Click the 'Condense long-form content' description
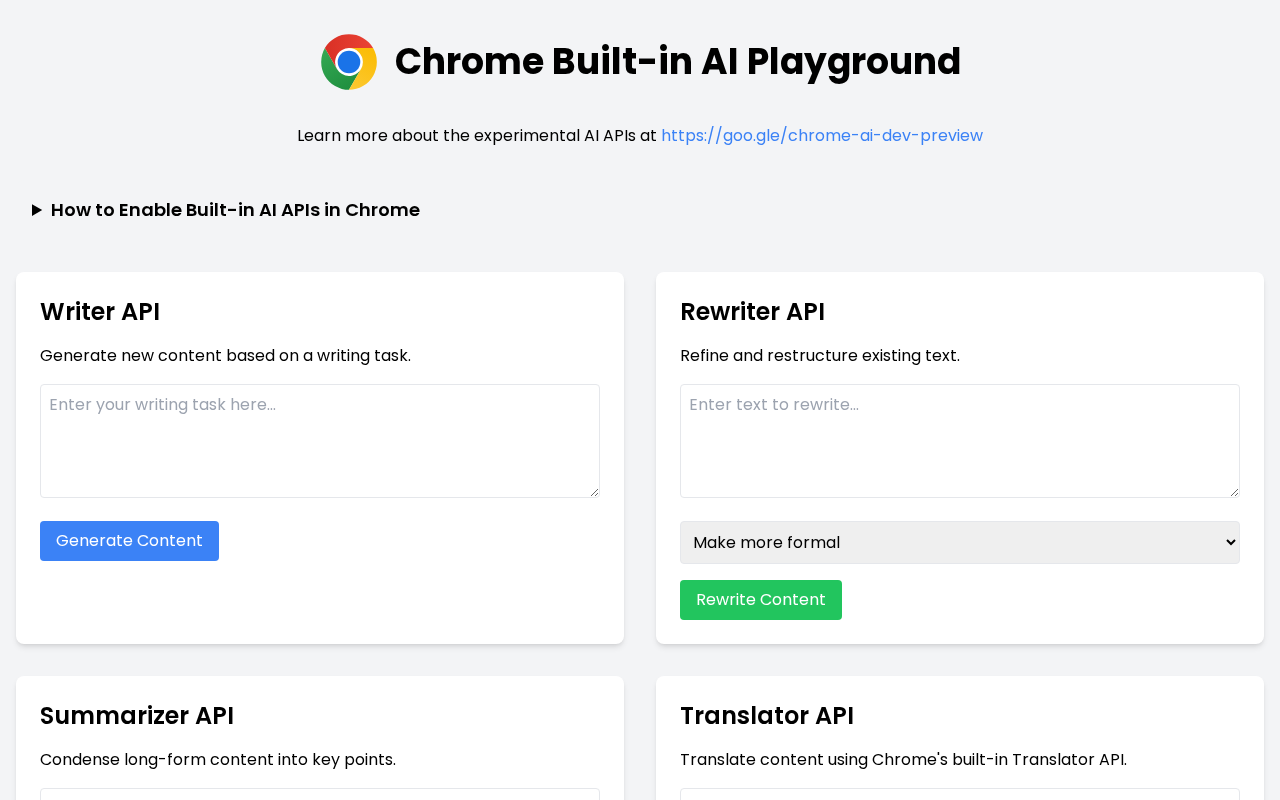1280x800 pixels. pos(218,760)
